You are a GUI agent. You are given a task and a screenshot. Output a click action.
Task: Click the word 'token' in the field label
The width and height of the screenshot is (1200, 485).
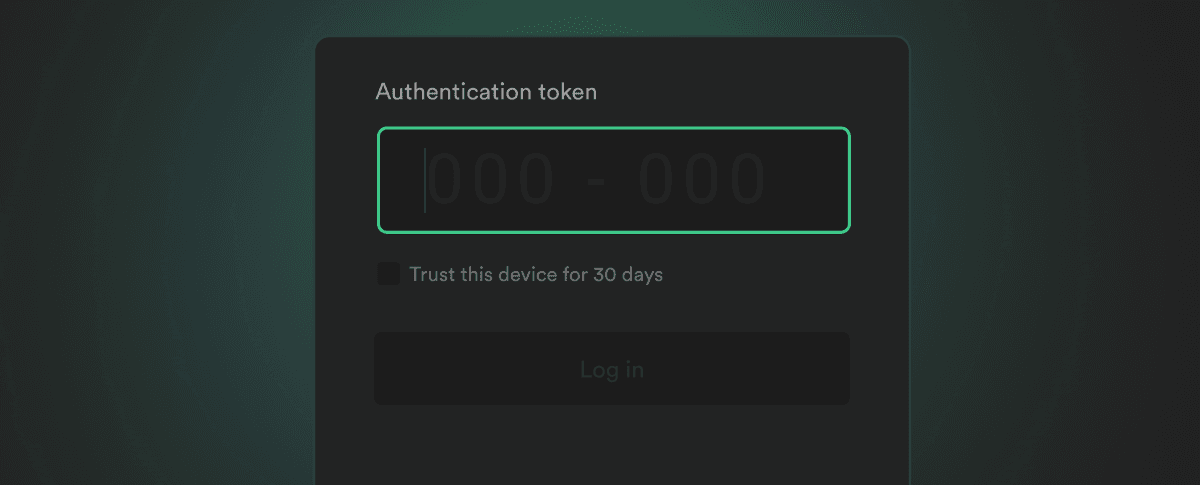pyautogui.click(x=566, y=92)
